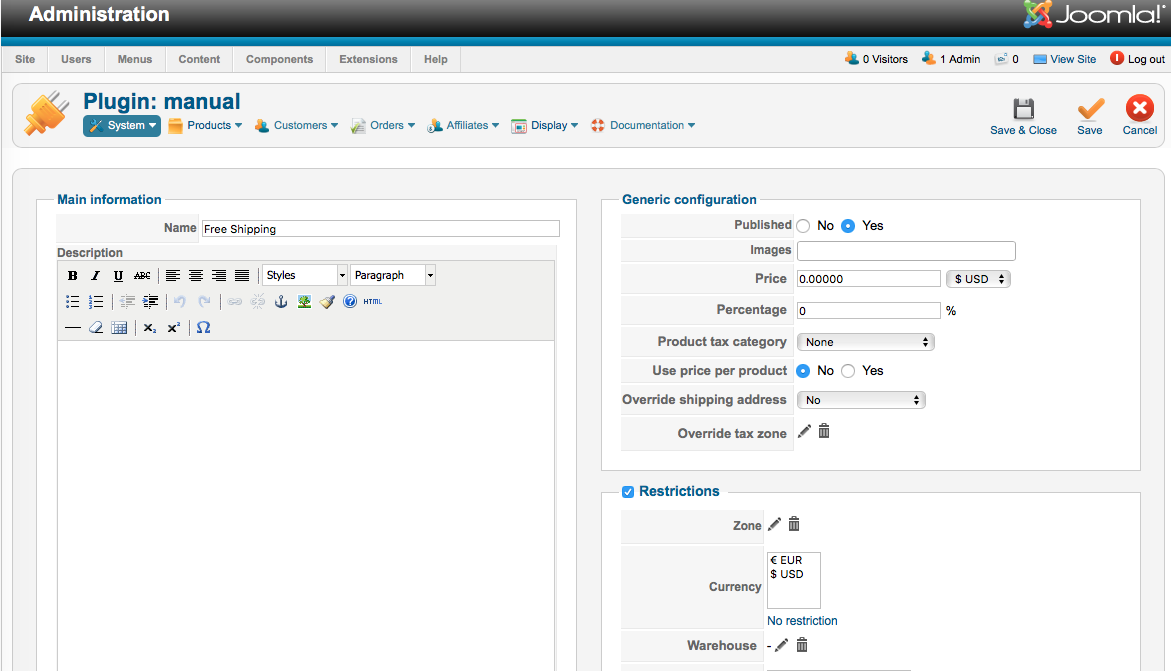Increase indent in editor
Viewport: 1171px width, 671px height.
pyautogui.click(x=150, y=302)
